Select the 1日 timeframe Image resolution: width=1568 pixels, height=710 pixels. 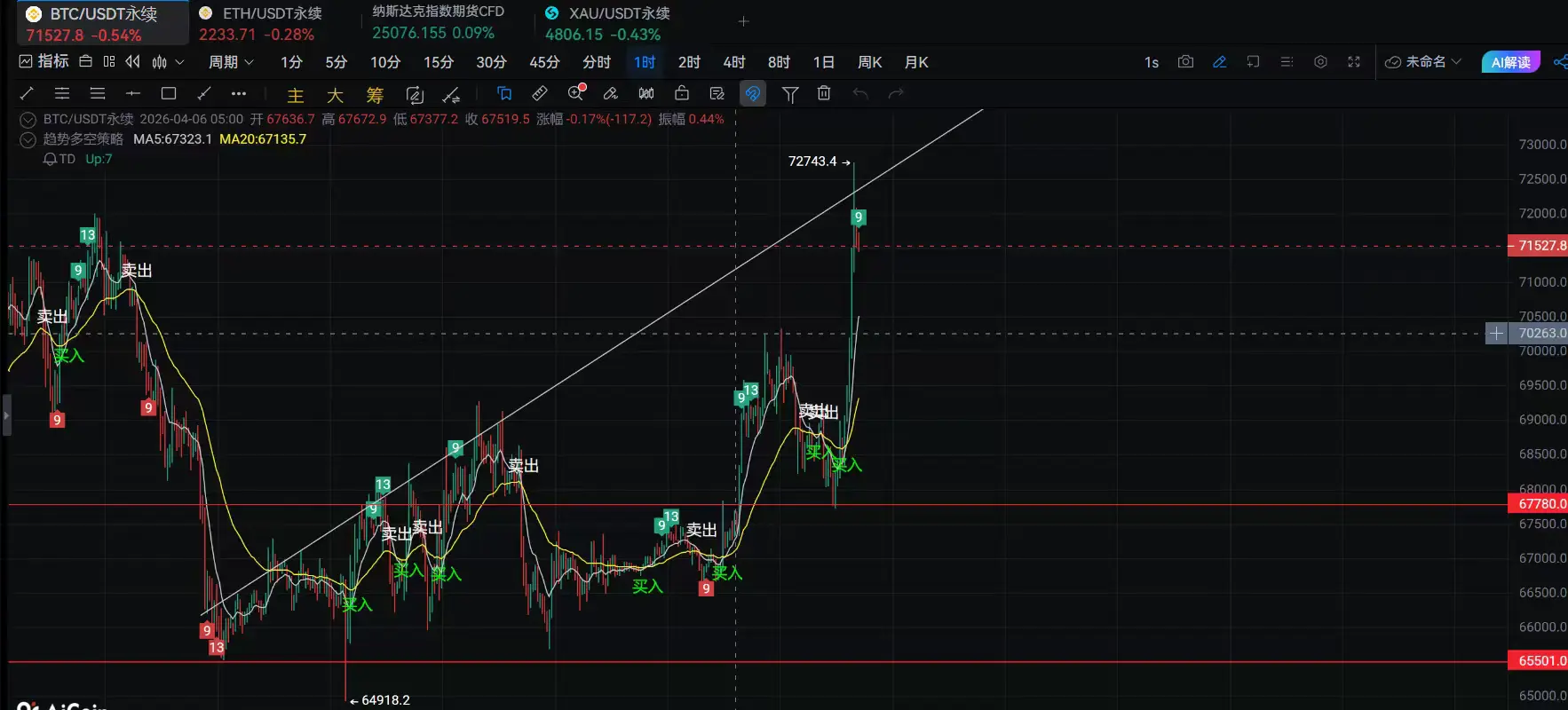[823, 62]
